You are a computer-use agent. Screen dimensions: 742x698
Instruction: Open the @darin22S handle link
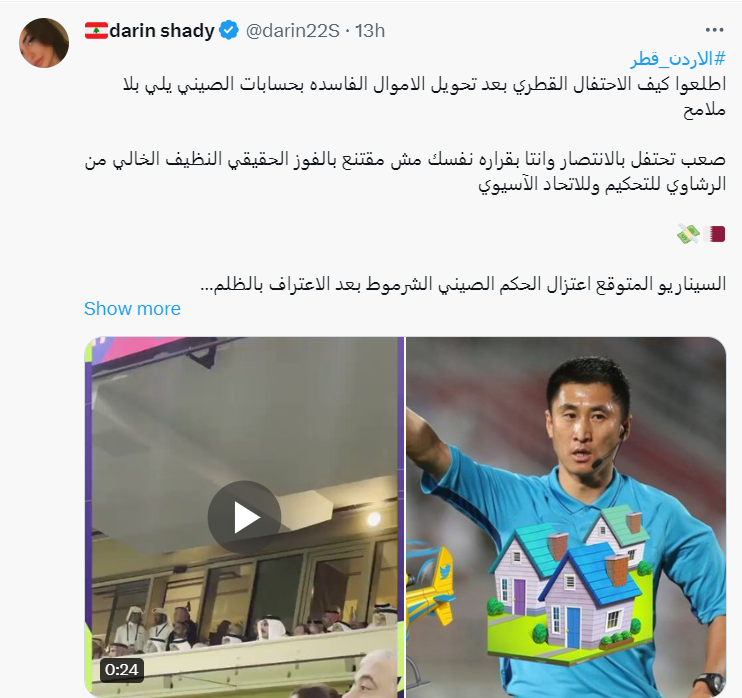click(292, 31)
